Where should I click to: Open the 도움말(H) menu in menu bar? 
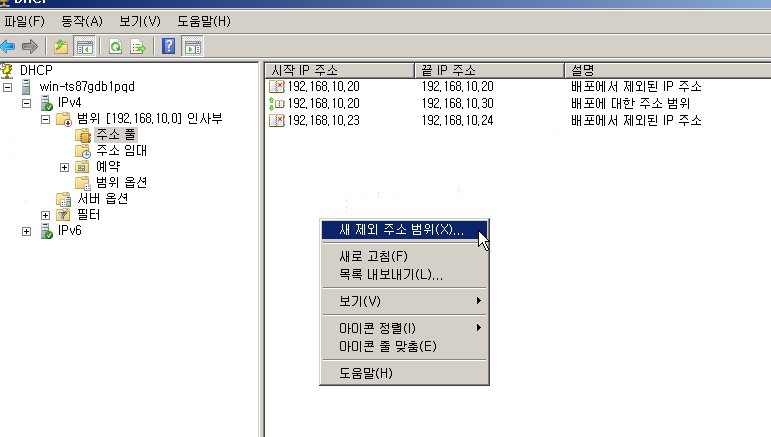point(204,22)
